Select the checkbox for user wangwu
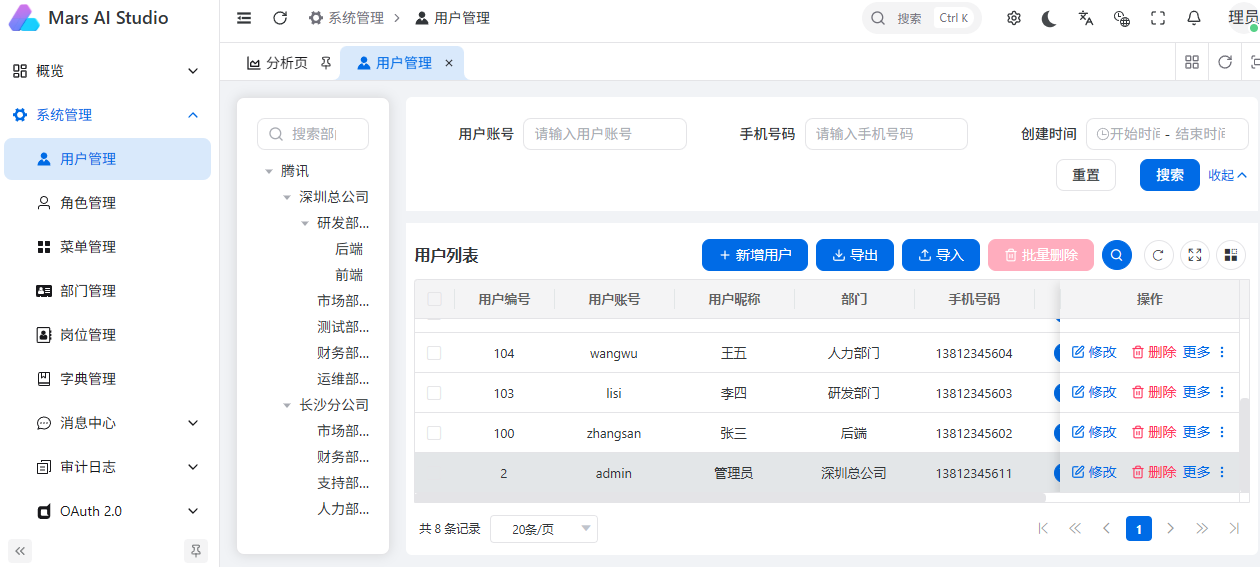Image resolution: width=1260 pixels, height=567 pixels. tap(434, 353)
